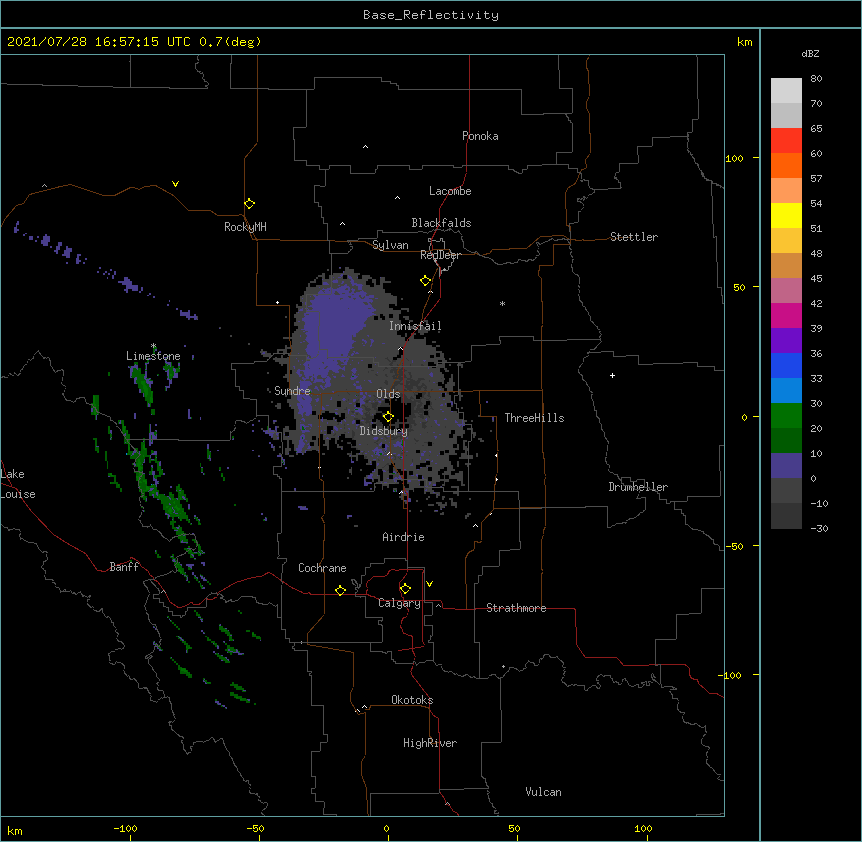
Task: Click the RockyMH label
Action: (245, 227)
